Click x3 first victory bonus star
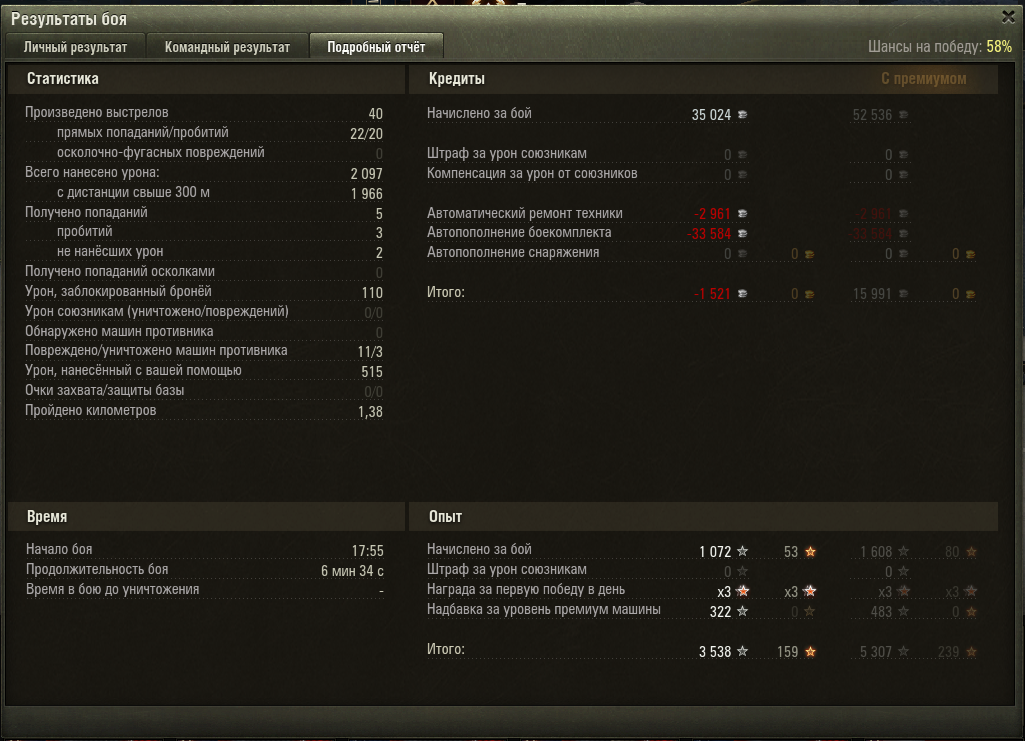The height and width of the screenshot is (741, 1025). [743, 591]
